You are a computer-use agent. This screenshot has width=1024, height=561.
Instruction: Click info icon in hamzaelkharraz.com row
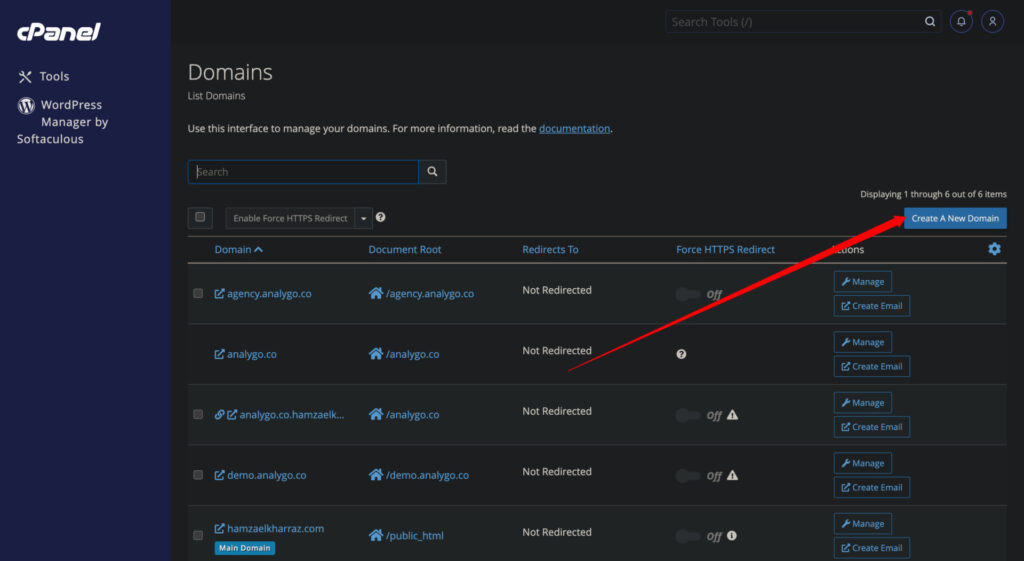click(732, 536)
